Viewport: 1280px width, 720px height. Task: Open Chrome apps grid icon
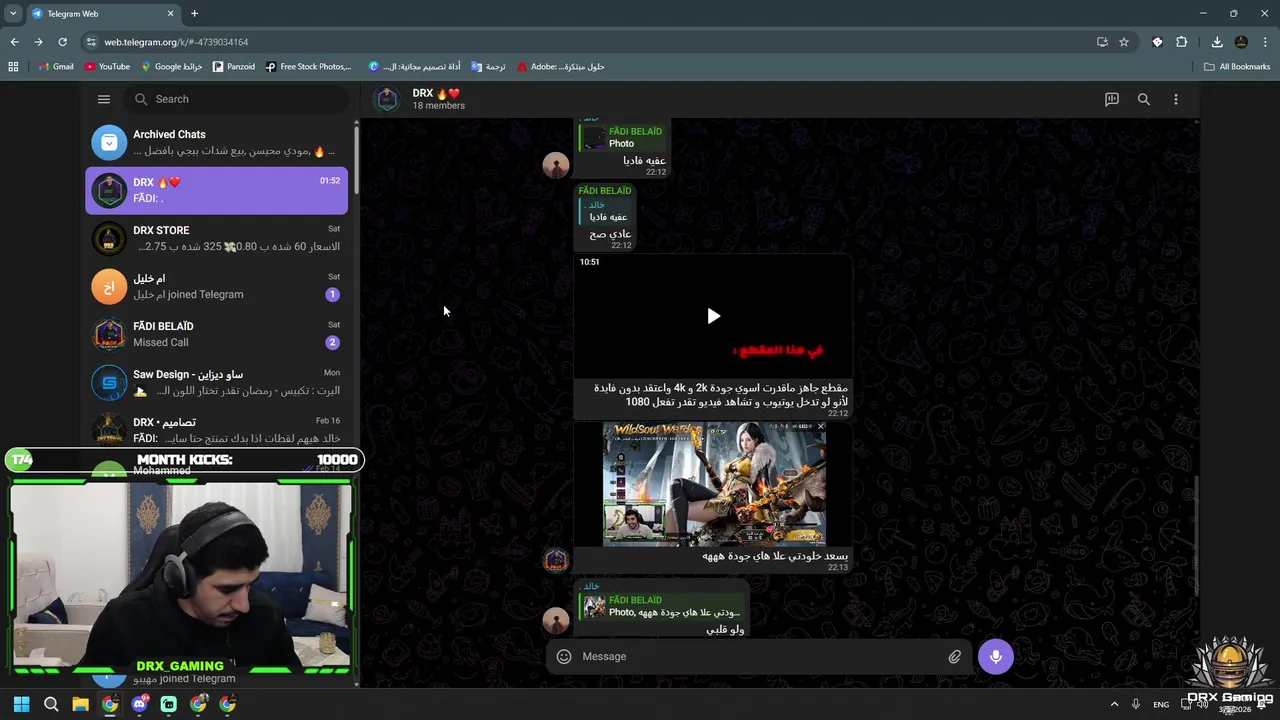pos(13,67)
